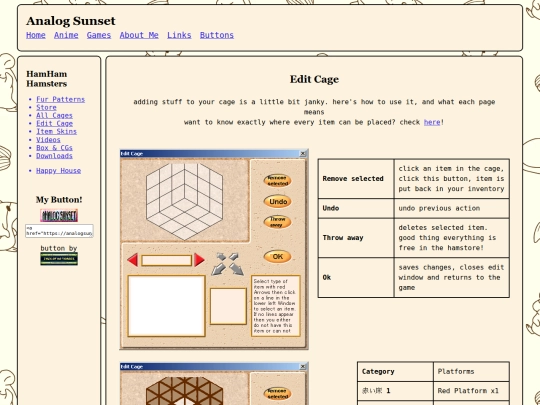Visit the Happy House link
The height and width of the screenshot is (405, 540).
coord(59,171)
